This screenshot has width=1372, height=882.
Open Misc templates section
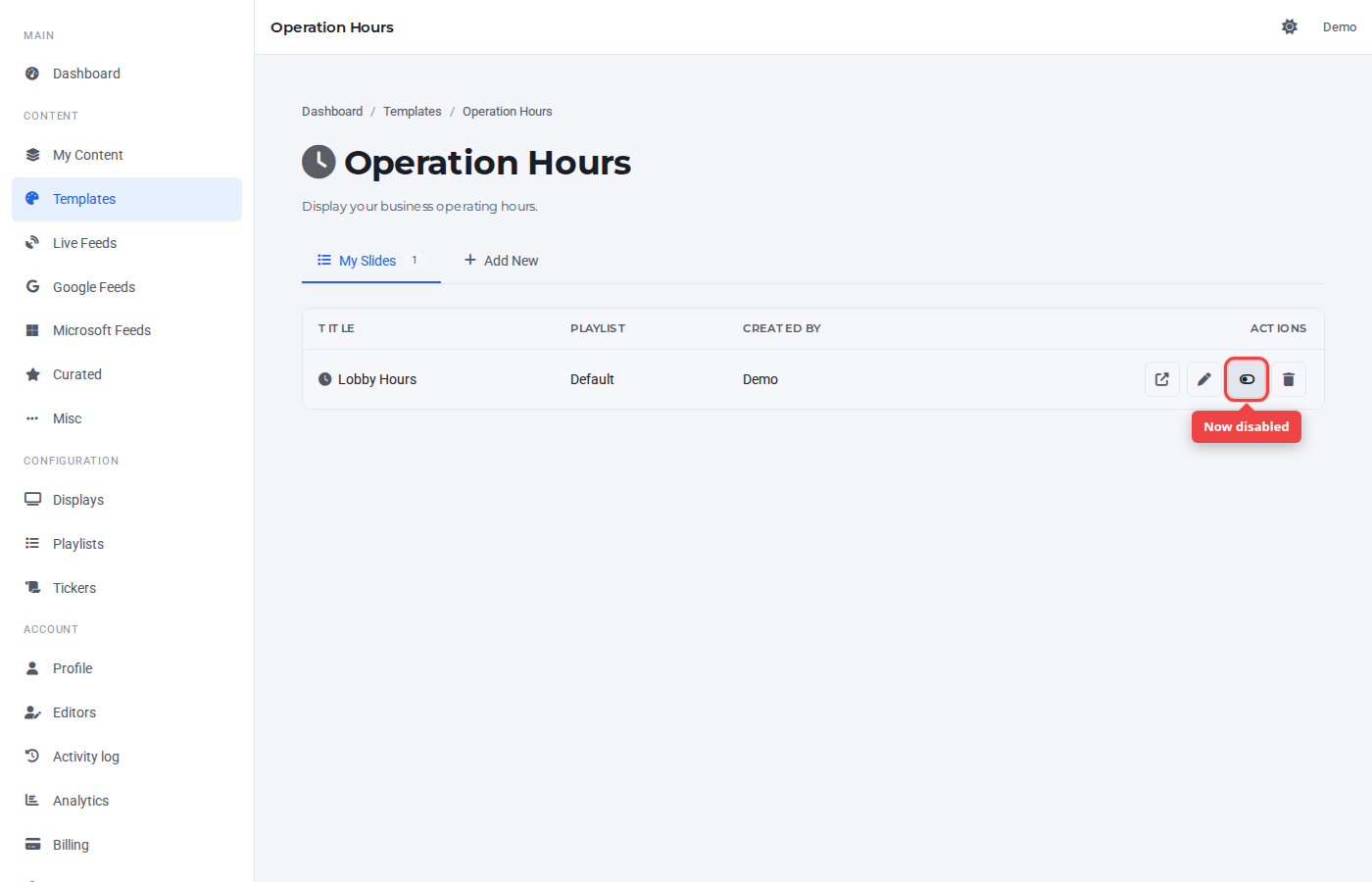(126, 418)
